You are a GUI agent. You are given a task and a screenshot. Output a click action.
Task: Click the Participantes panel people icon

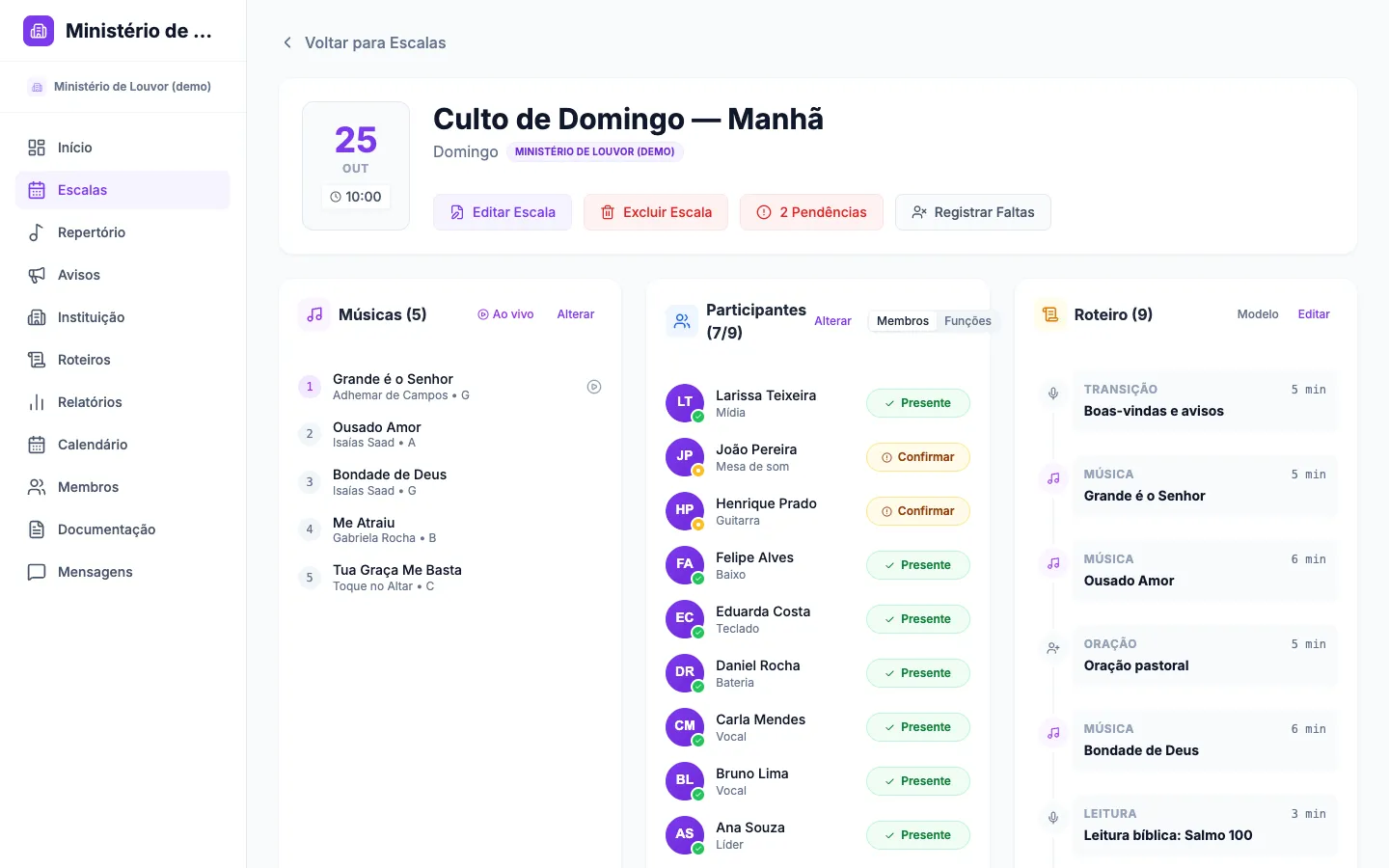(x=682, y=321)
